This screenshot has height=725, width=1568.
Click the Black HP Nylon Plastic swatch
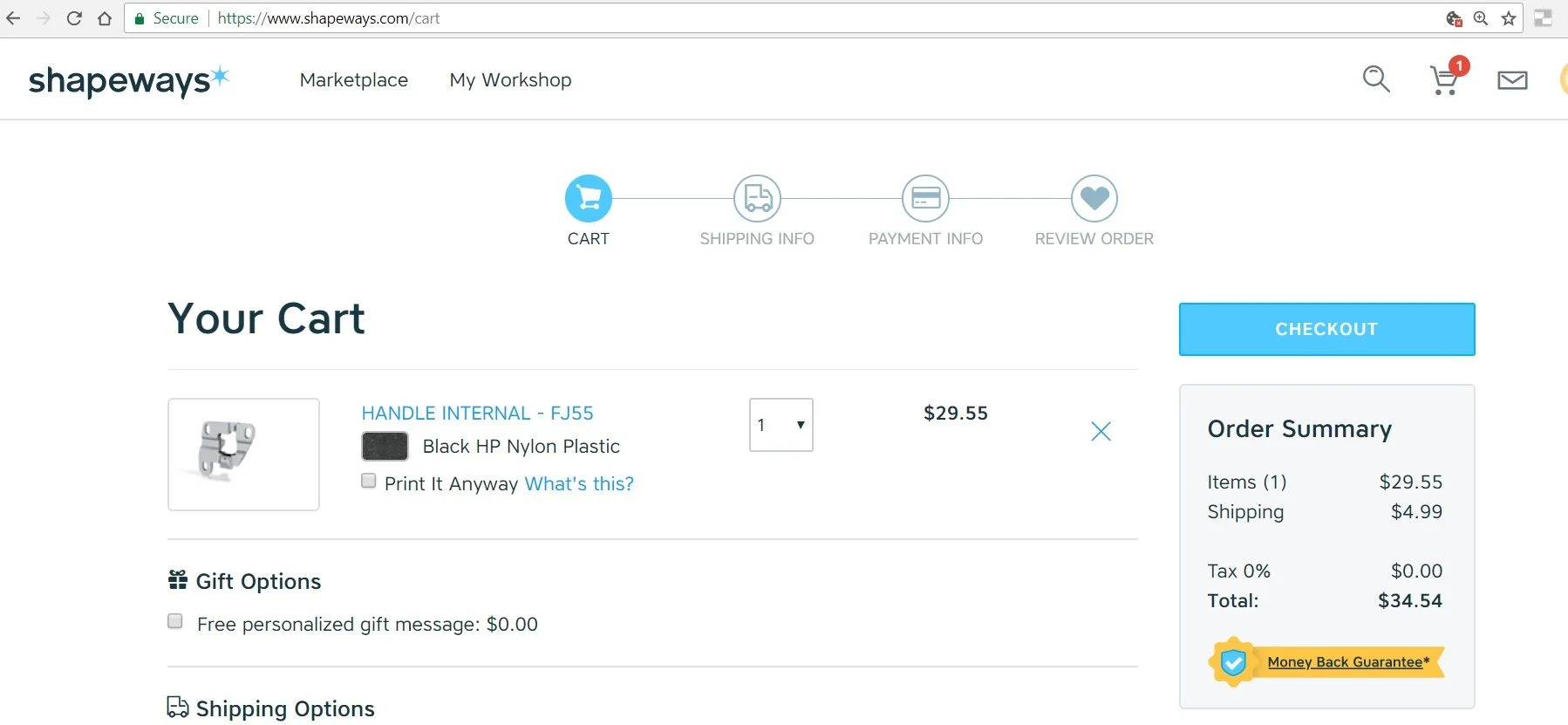[x=385, y=446]
